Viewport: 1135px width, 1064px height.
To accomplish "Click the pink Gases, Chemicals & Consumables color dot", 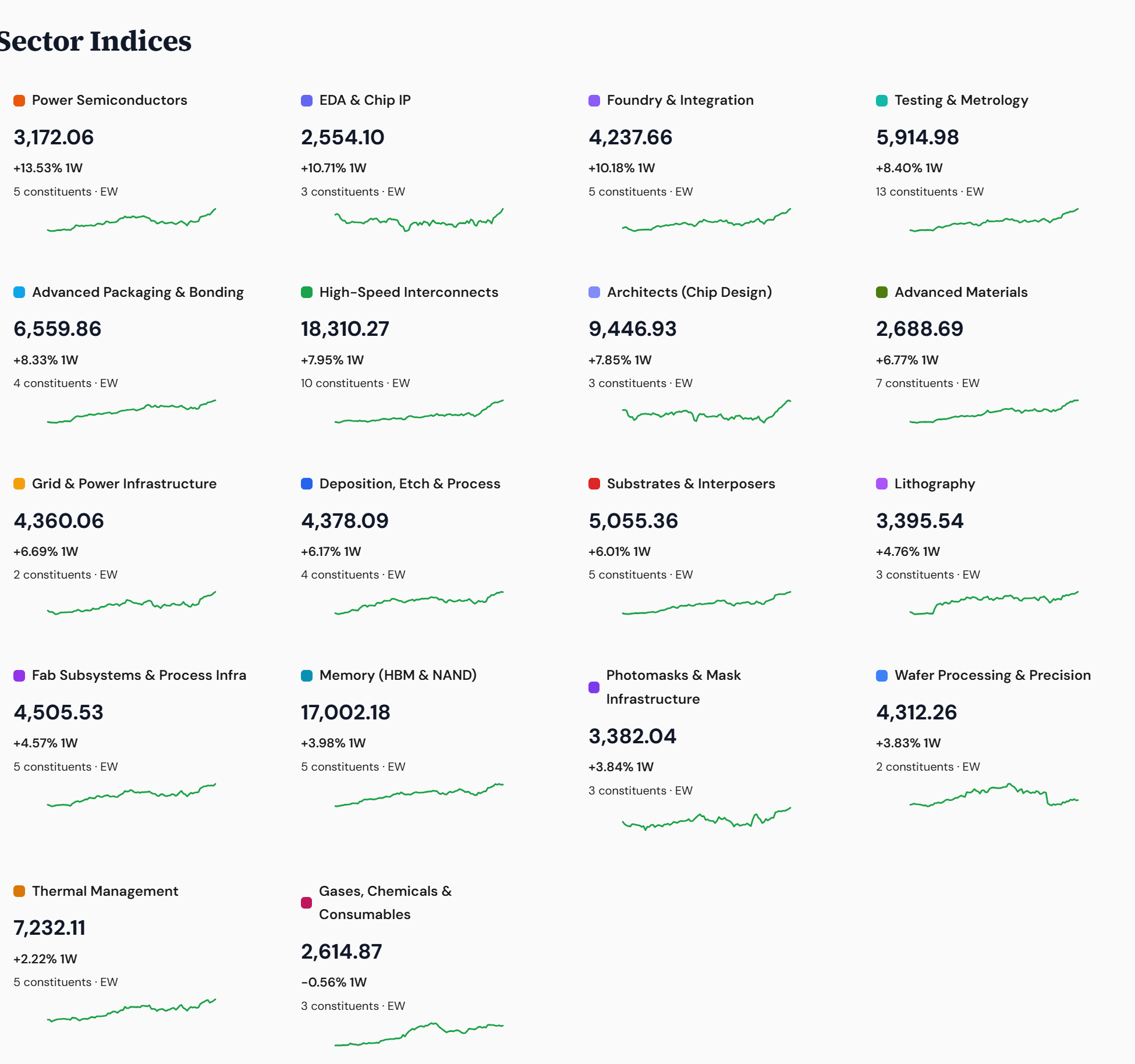I will [305, 903].
